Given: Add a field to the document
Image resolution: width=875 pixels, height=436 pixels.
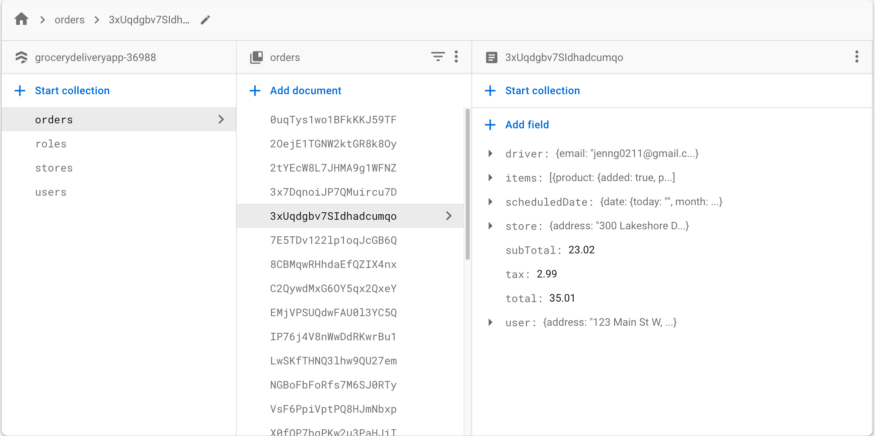Looking at the screenshot, I should [527, 124].
